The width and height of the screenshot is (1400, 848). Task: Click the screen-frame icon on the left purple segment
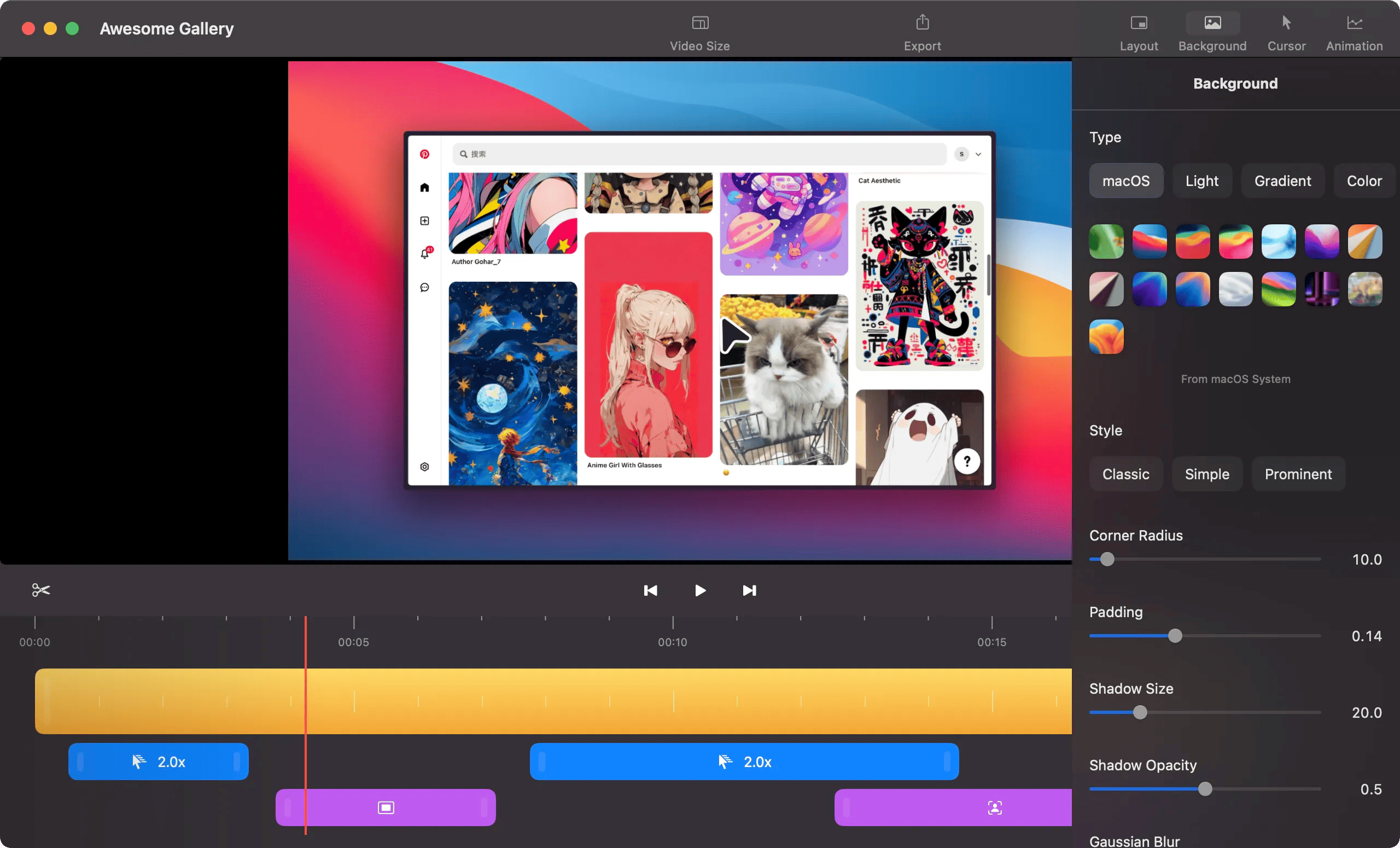coord(385,807)
